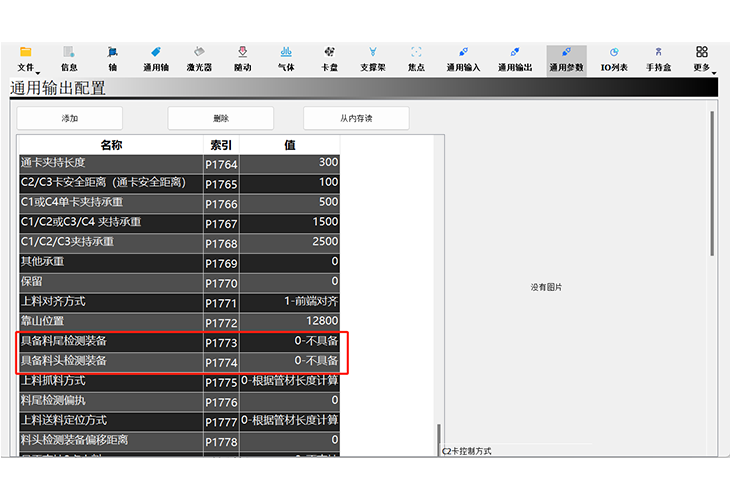Screen dimensions: 730x500
Task: Select the 焦点 focus icon
Action: coord(416,58)
